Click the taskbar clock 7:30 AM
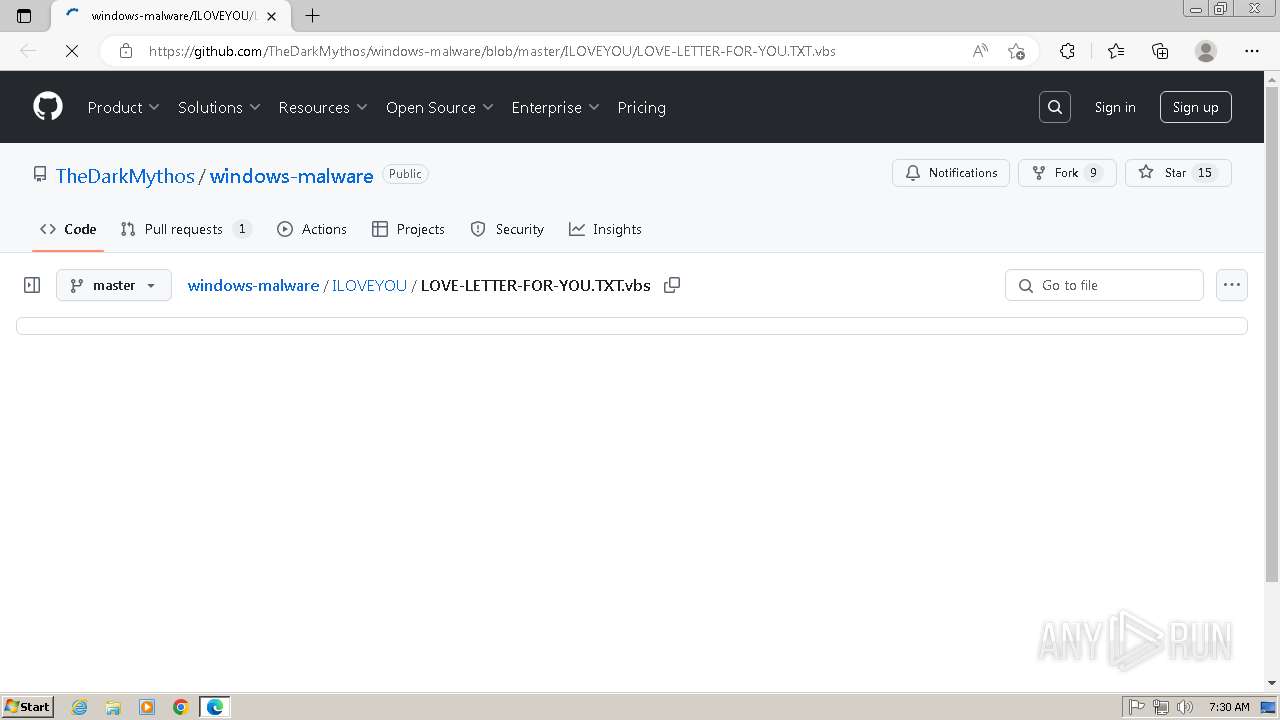 coord(1229,707)
